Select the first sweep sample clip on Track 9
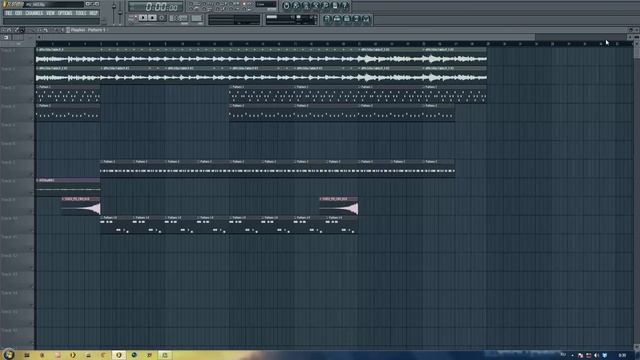 click(81, 206)
